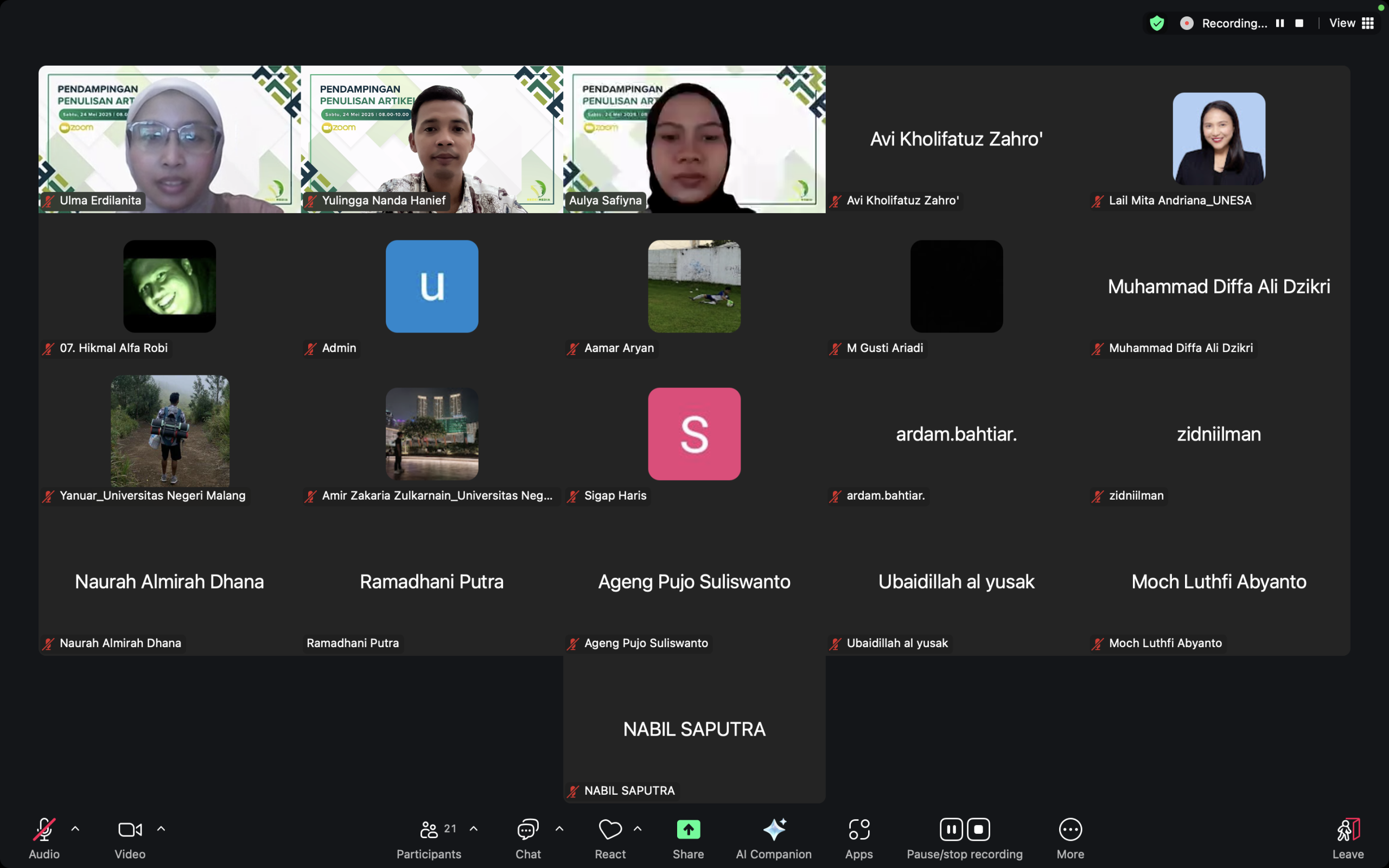Click the red recording indicator dot
The image size is (1389, 868).
click(1187, 23)
